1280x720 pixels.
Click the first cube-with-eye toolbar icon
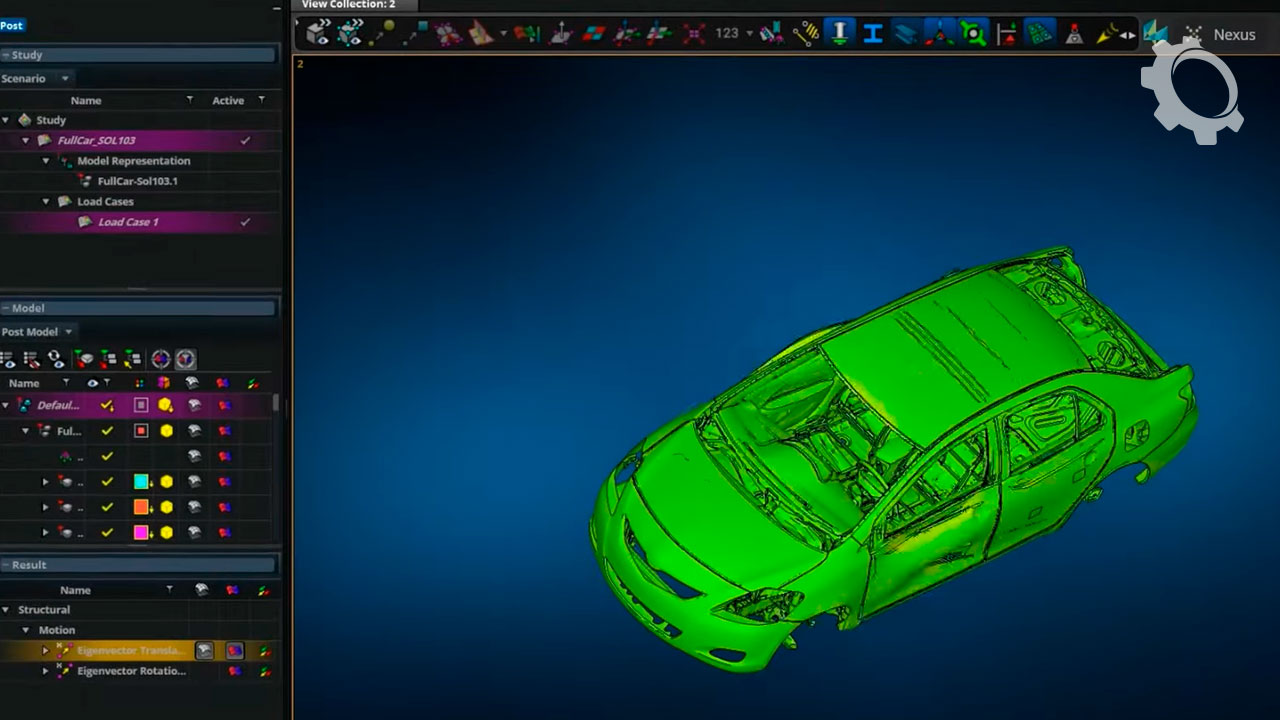tap(318, 34)
